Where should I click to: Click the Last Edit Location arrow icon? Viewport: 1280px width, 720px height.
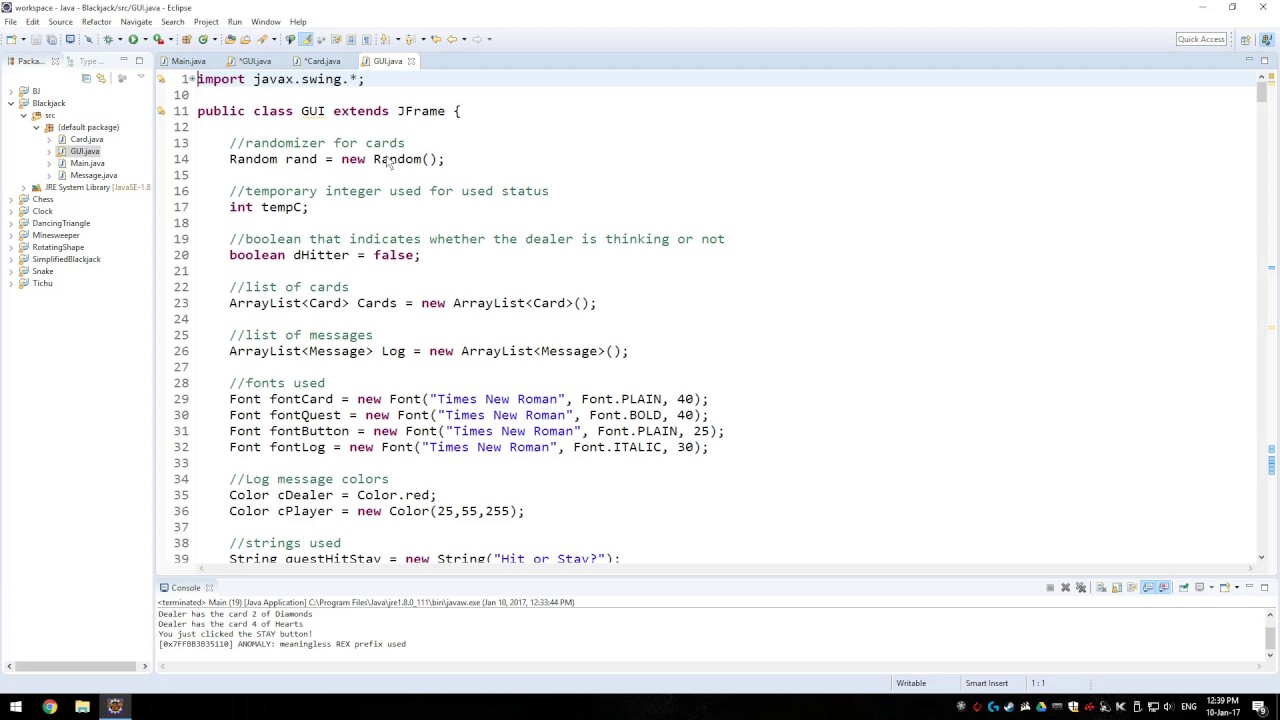pos(436,39)
